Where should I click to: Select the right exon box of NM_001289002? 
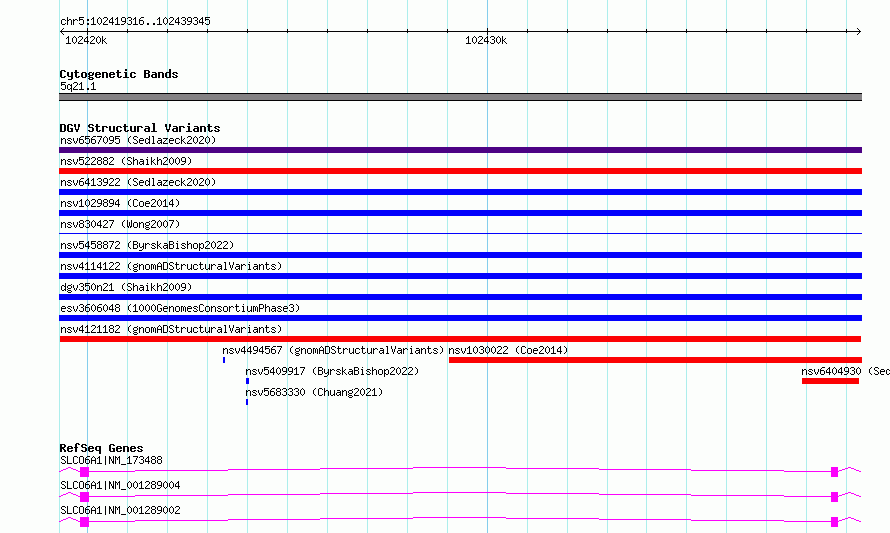834,522
